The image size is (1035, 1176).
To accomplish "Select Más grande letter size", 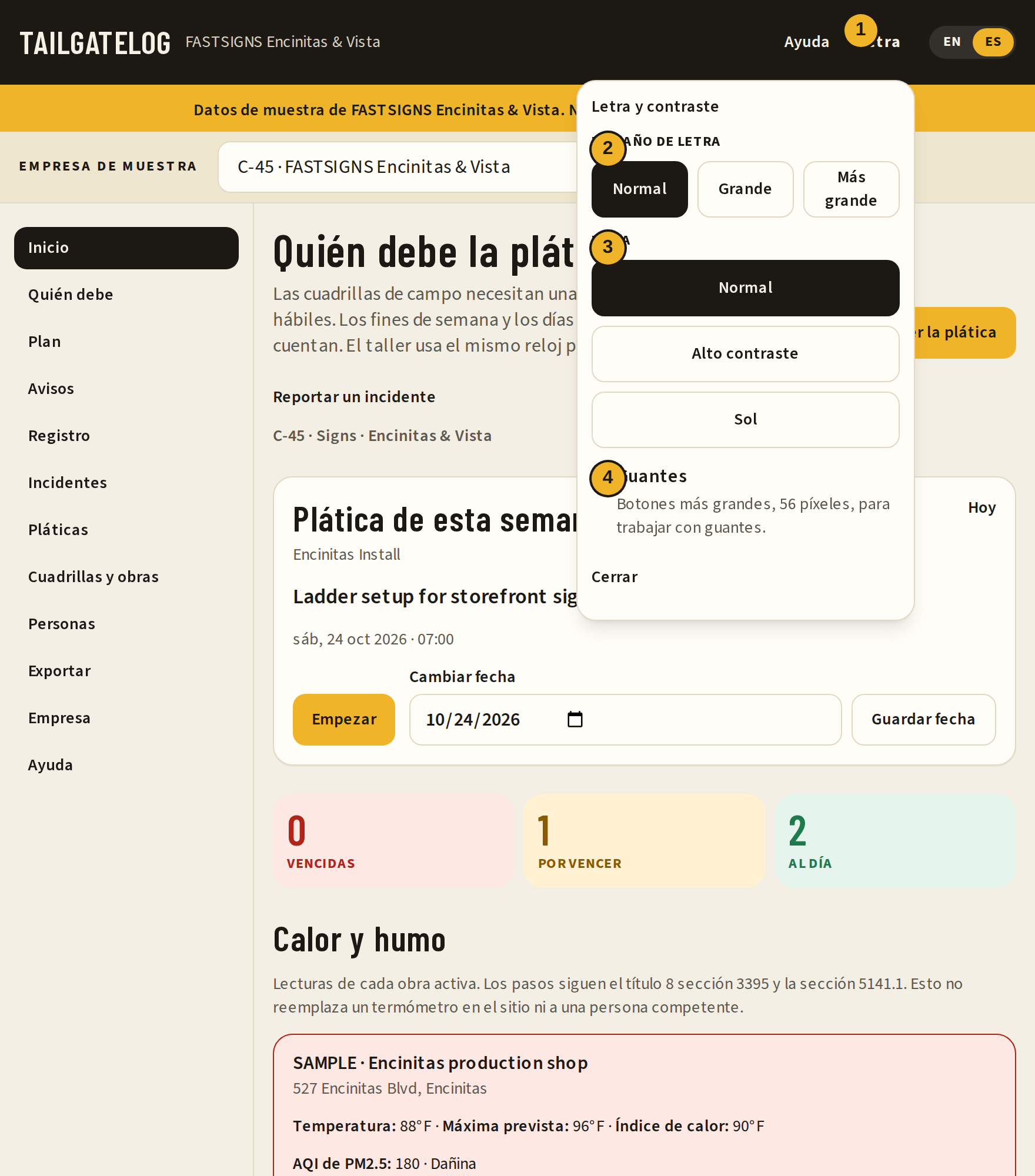I will (851, 189).
